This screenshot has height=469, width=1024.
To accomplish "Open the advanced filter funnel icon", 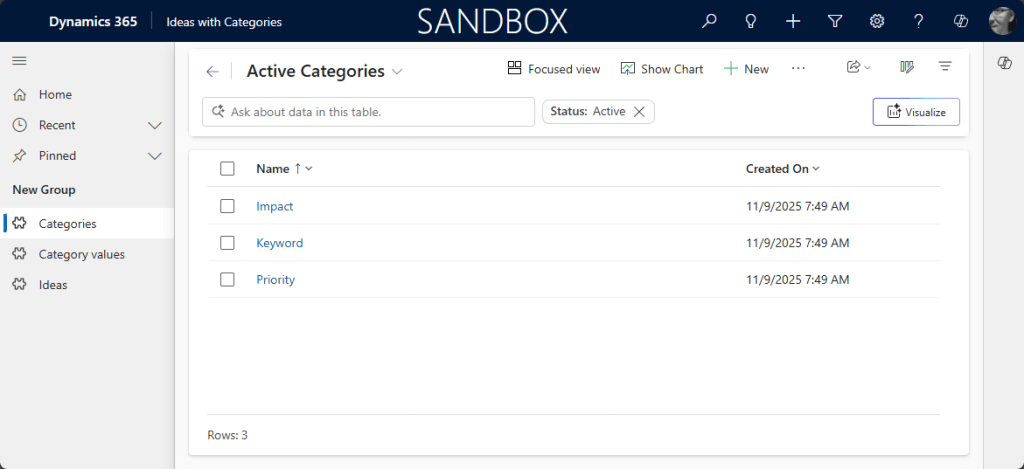I will [835, 21].
